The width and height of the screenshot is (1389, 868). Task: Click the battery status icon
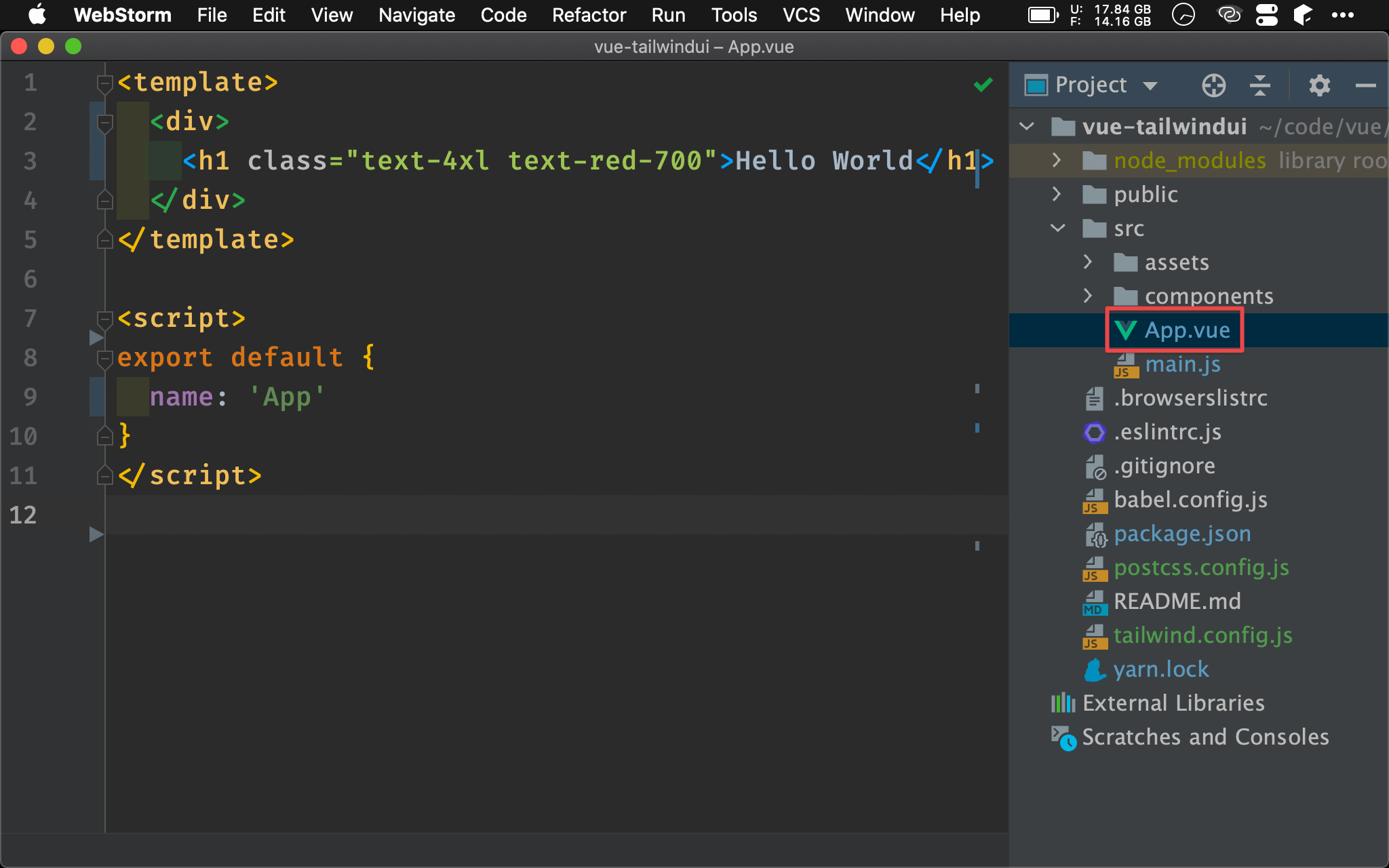[x=1043, y=15]
